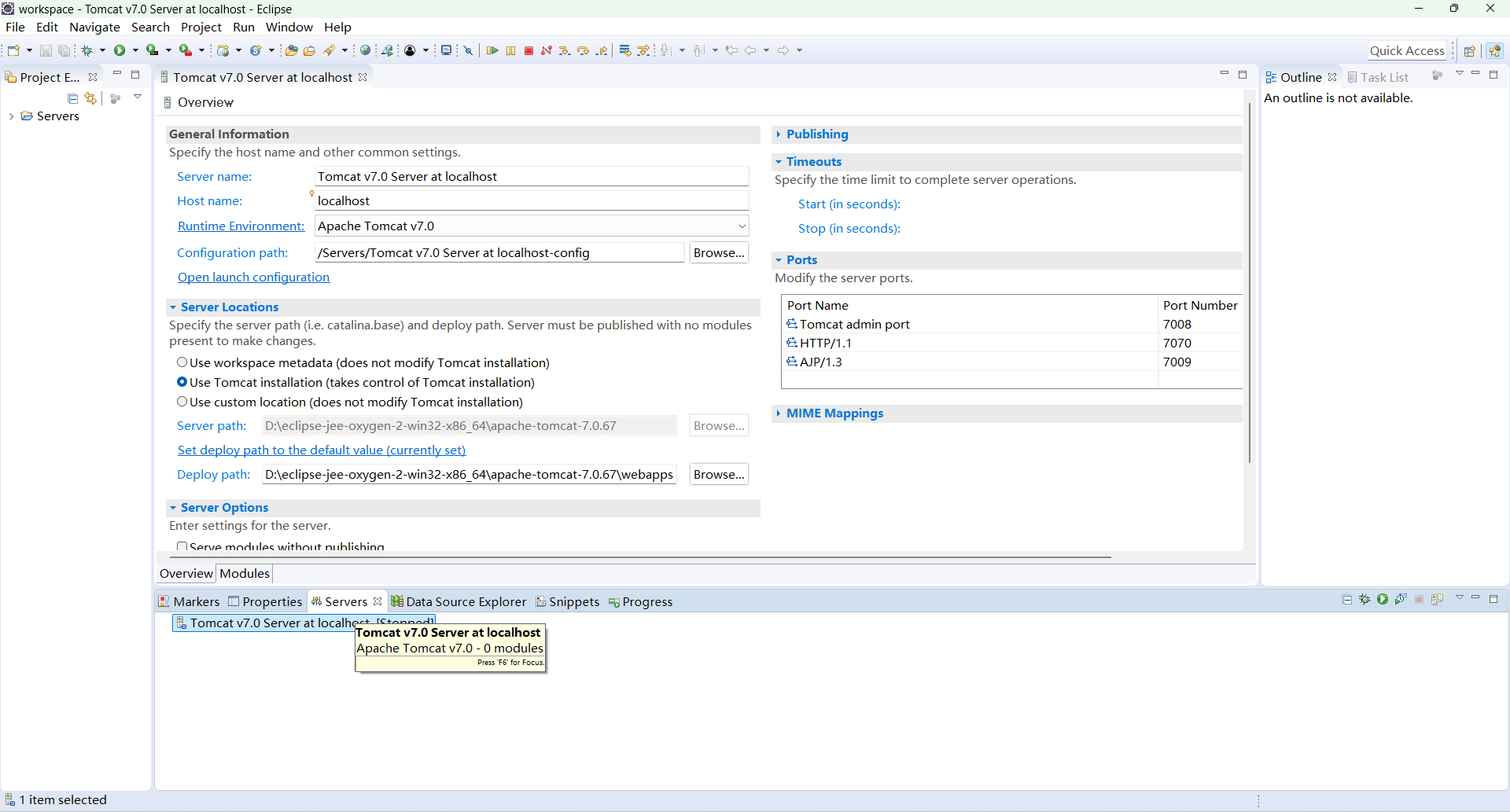Toggle Link with Editor in Project Explorer

tap(90, 98)
